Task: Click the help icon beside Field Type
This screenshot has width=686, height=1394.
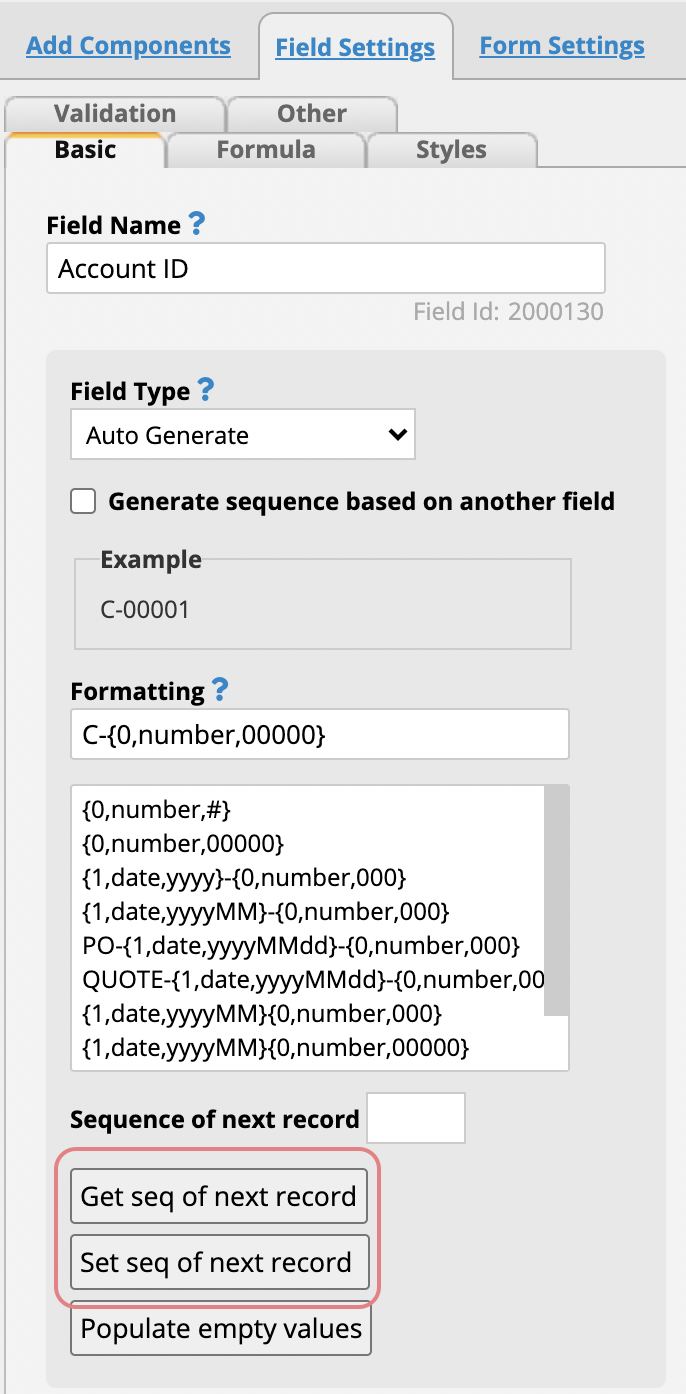Action: 205,388
